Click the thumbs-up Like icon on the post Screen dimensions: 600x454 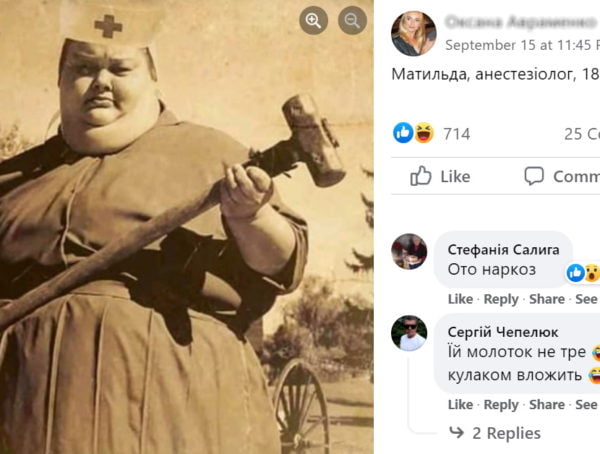(421, 176)
